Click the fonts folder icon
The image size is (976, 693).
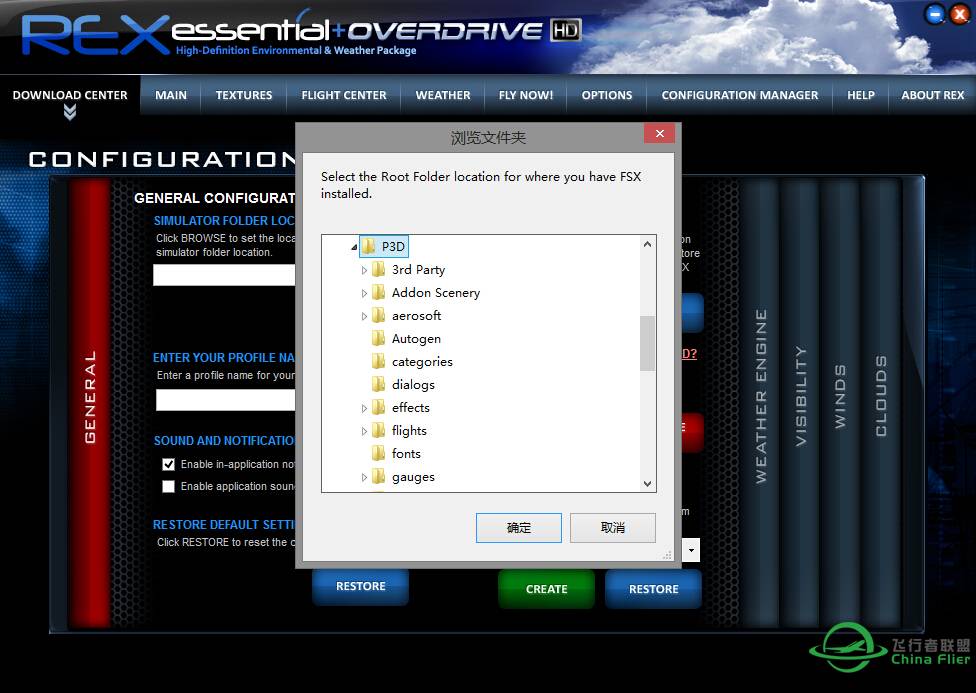point(379,454)
